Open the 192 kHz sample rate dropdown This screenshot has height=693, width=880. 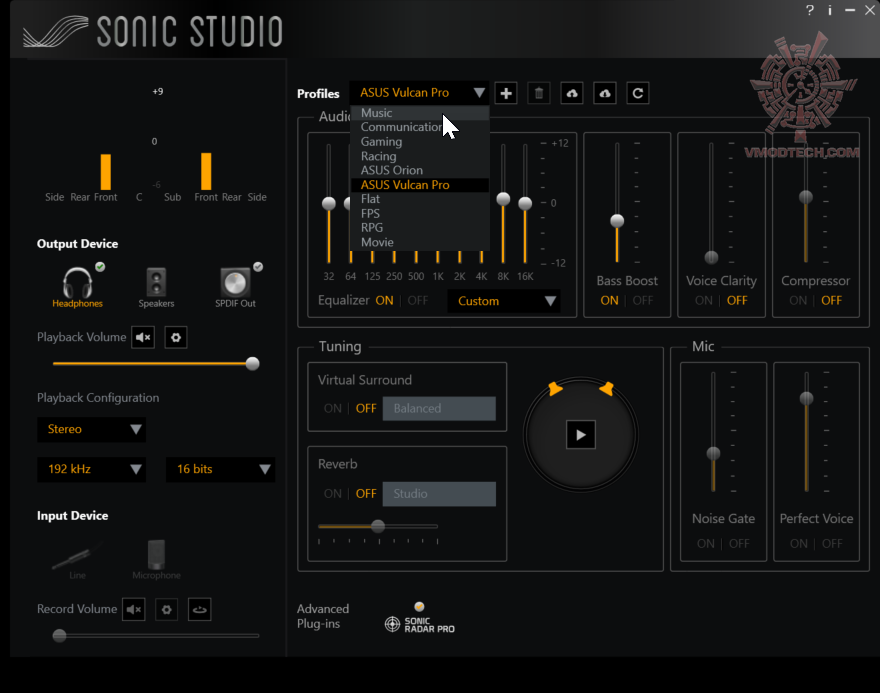click(x=91, y=469)
